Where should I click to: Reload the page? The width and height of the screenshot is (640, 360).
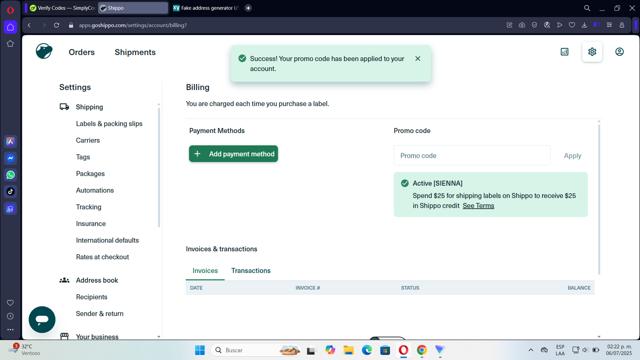56,25
